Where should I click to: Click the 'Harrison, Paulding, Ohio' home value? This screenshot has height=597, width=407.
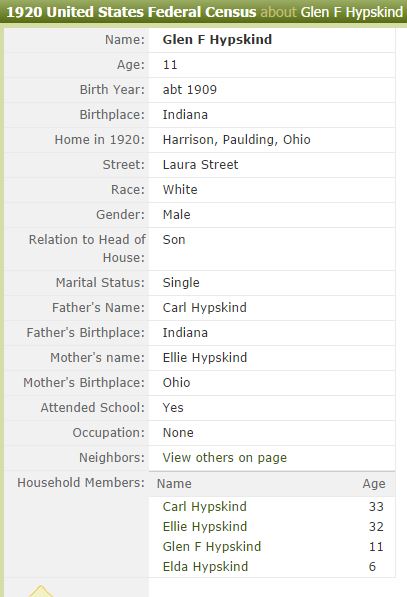tap(236, 140)
